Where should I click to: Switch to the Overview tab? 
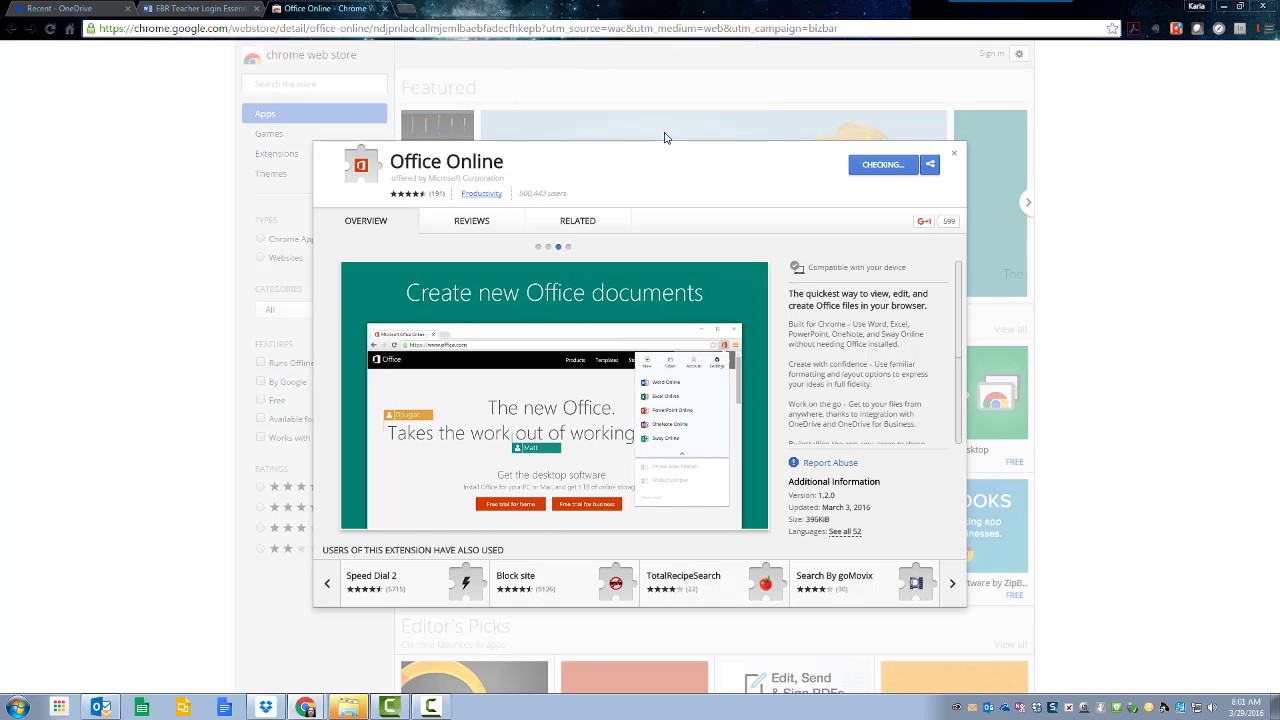366,221
